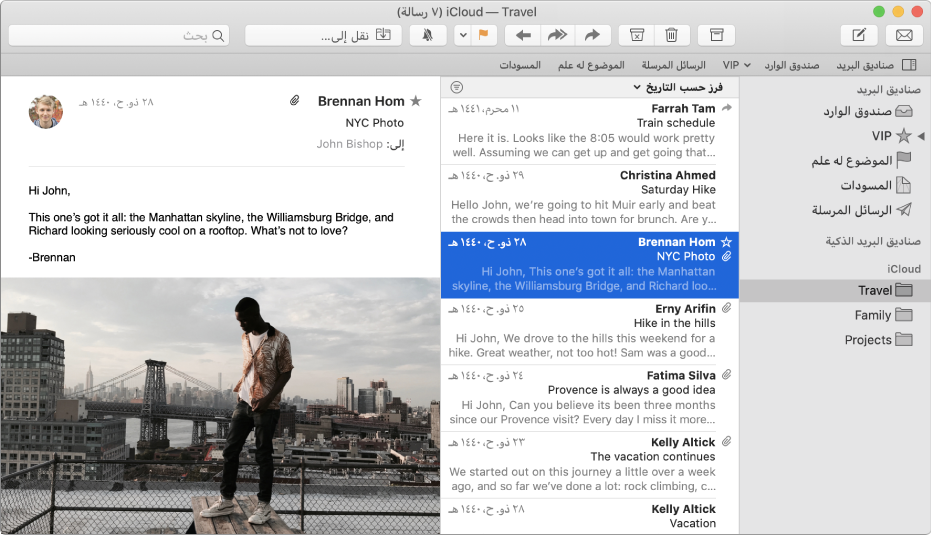Viewport: 931px width, 535px height.
Task: Select the Travel folder
Action: coord(835,290)
